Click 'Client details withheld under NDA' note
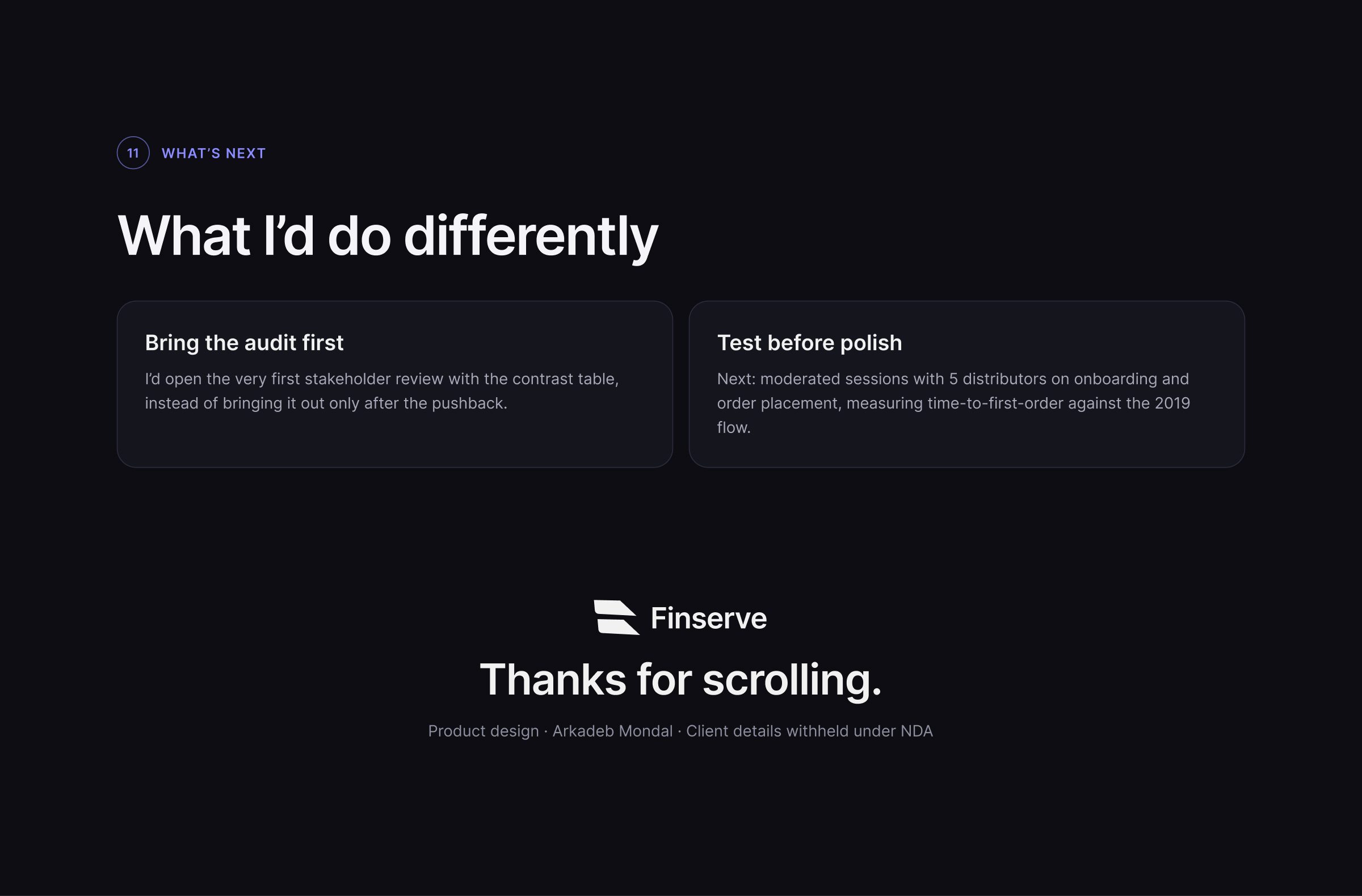The height and width of the screenshot is (896, 1362). click(810, 731)
